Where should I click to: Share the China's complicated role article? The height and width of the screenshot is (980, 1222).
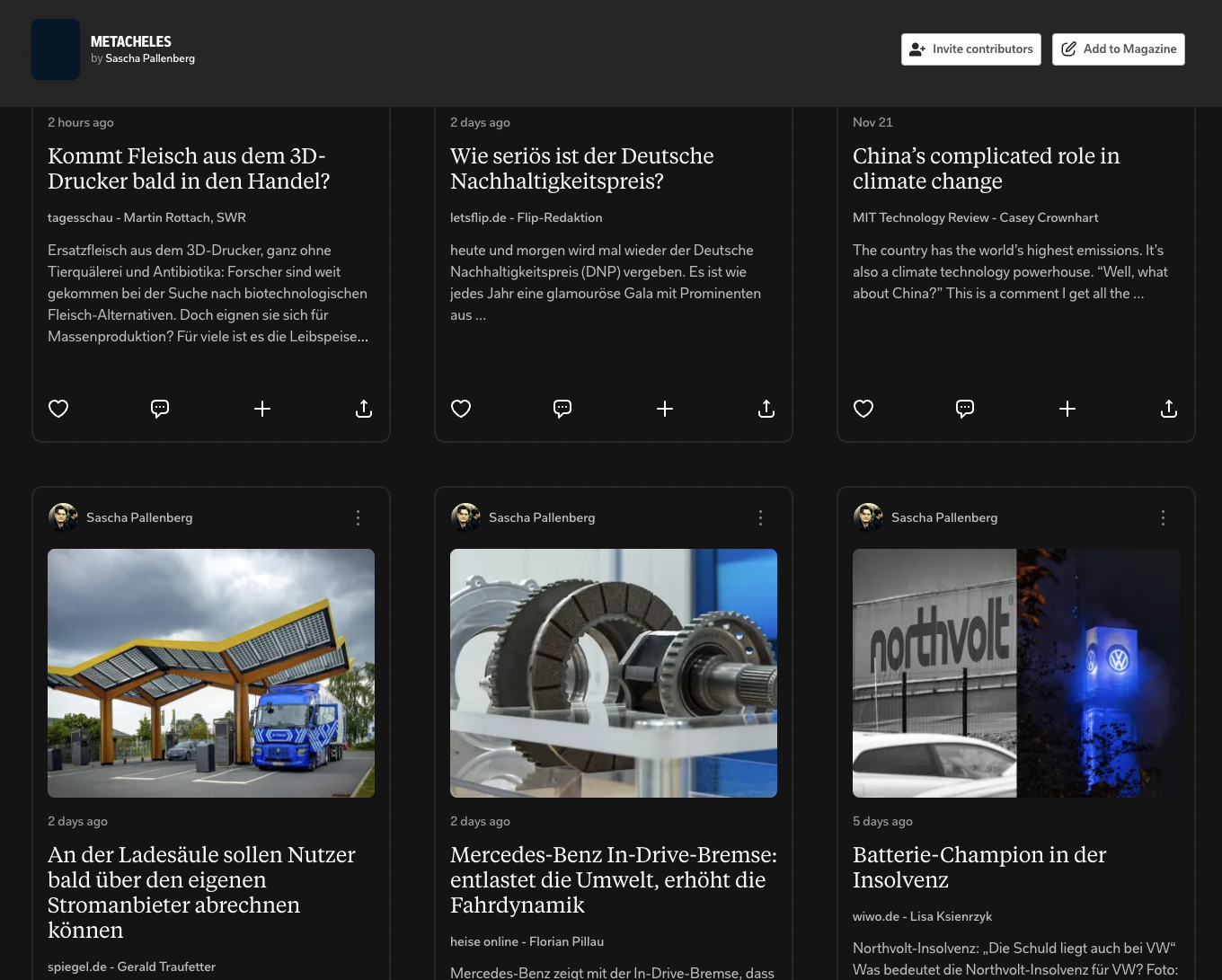1169,409
